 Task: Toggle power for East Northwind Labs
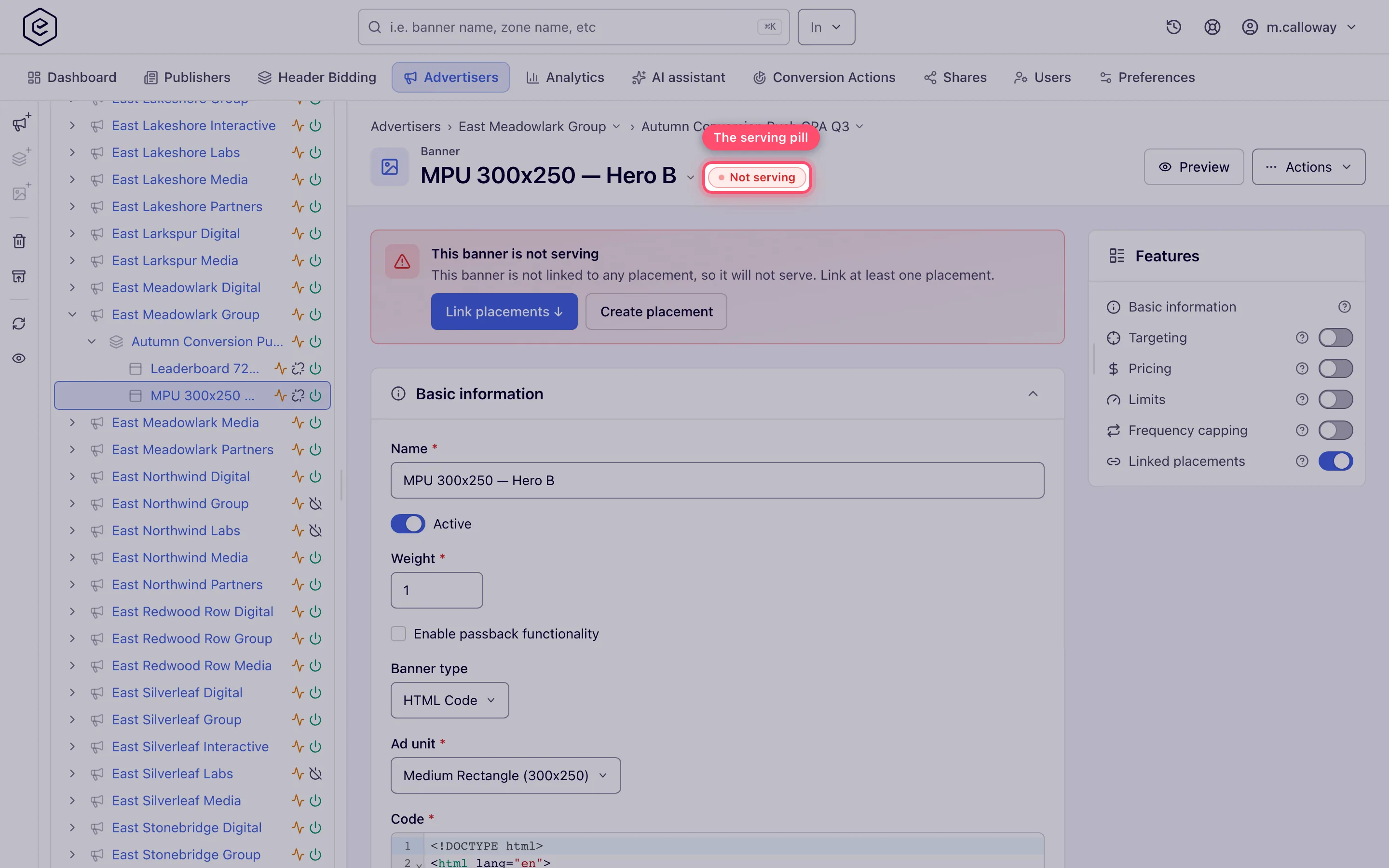(315, 530)
